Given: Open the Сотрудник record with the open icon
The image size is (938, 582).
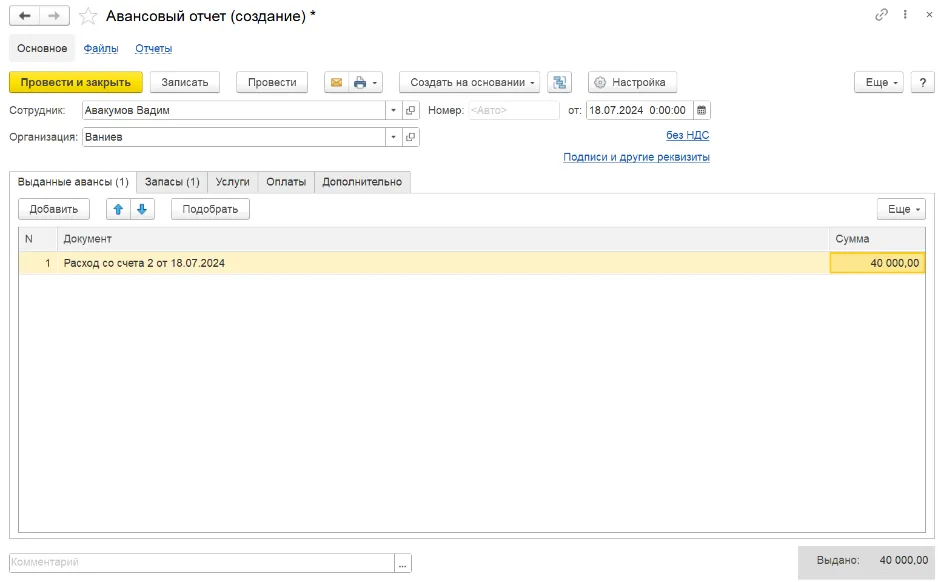Looking at the screenshot, I should pyautogui.click(x=410, y=110).
